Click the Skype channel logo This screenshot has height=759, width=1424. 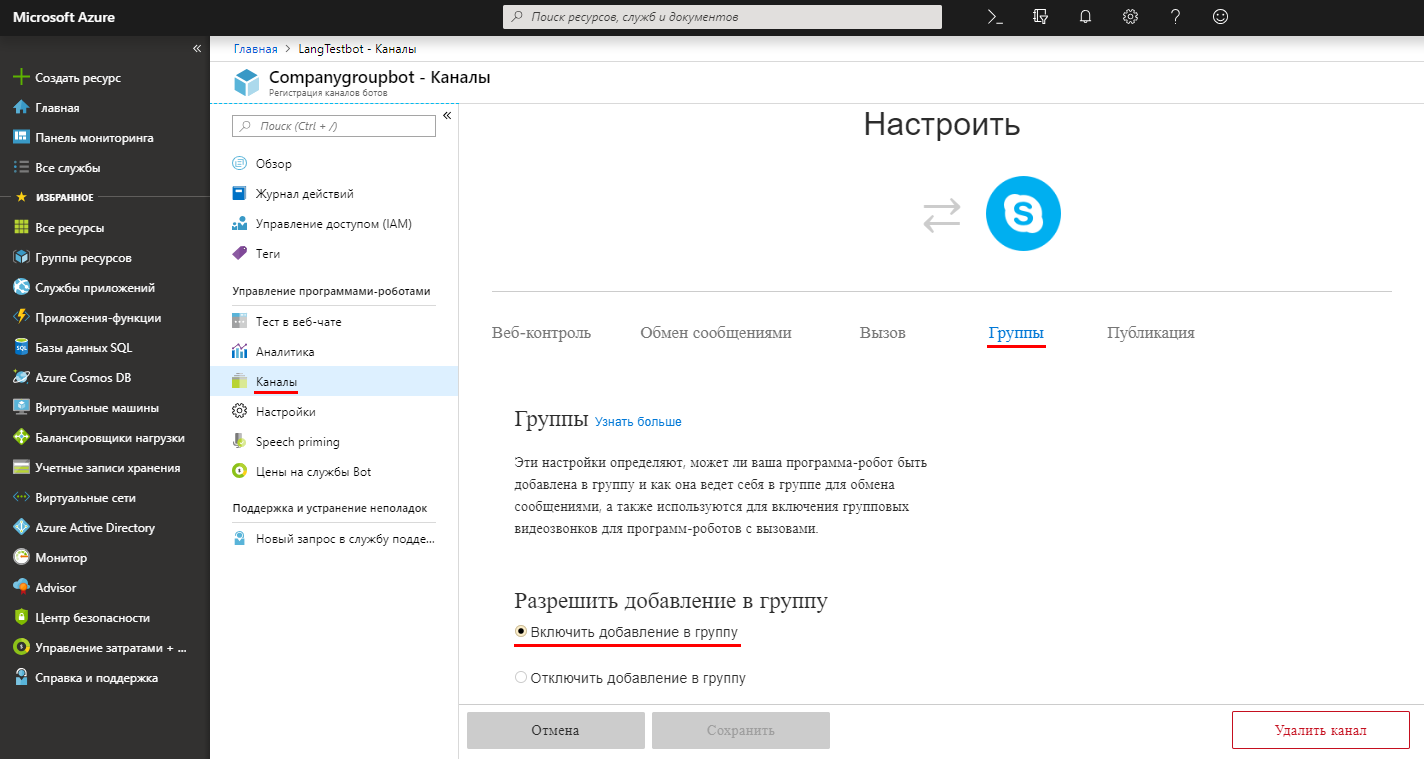coord(1023,214)
